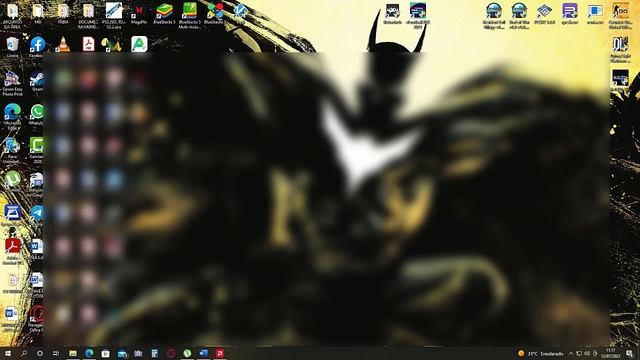This screenshot has width=640, height=360.
Task: Launch the Steam desktop shortcut
Action: pyautogui.click(x=37, y=80)
